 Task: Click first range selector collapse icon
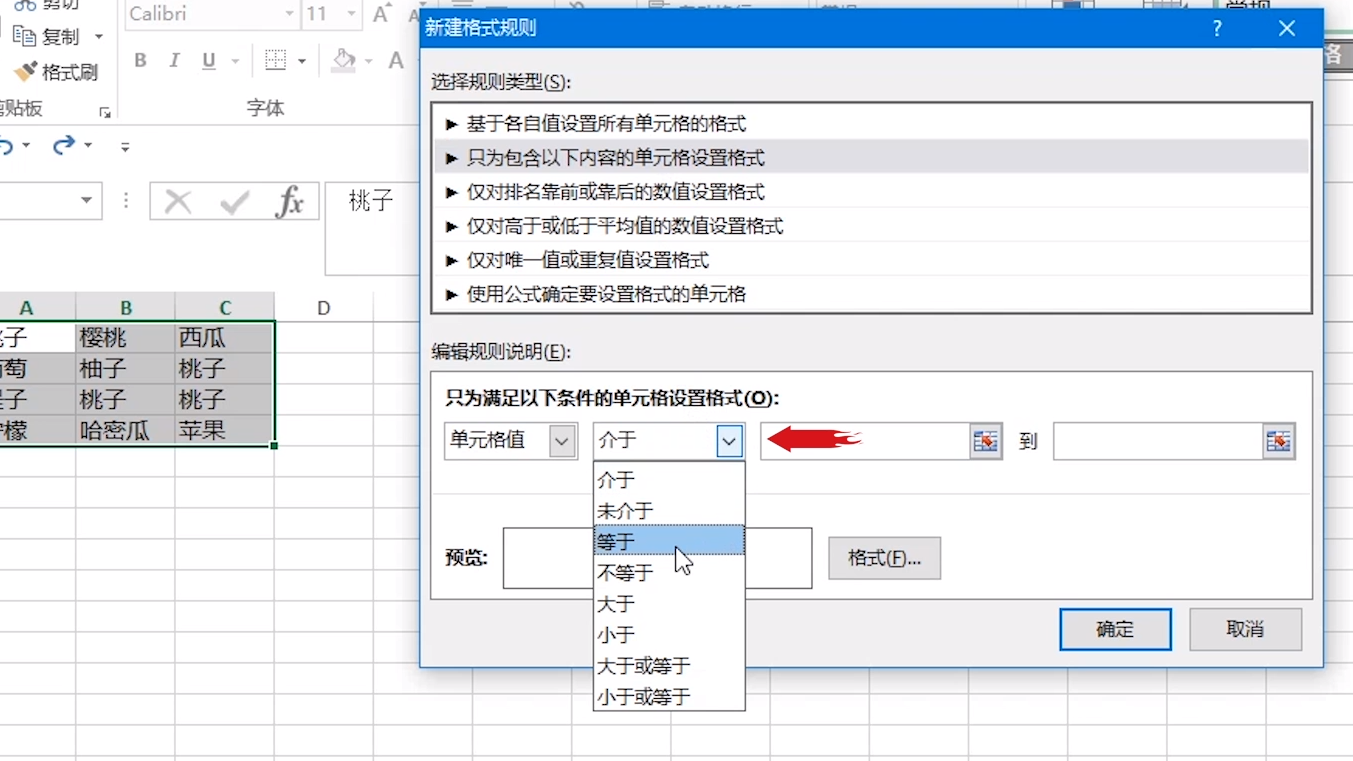(986, 441)
